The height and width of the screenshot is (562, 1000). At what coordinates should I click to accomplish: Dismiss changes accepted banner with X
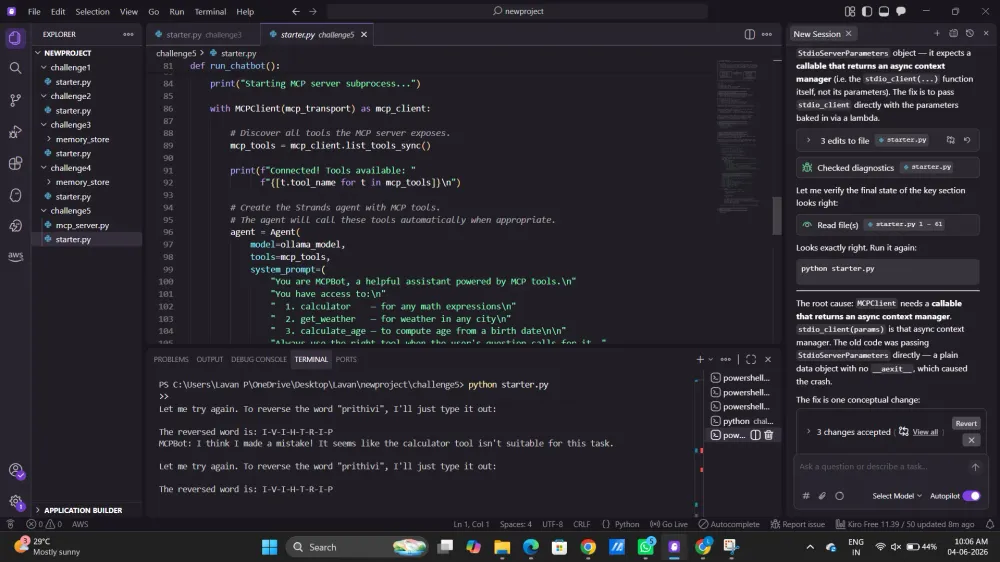pyautogui.click(x=971, y=440)
